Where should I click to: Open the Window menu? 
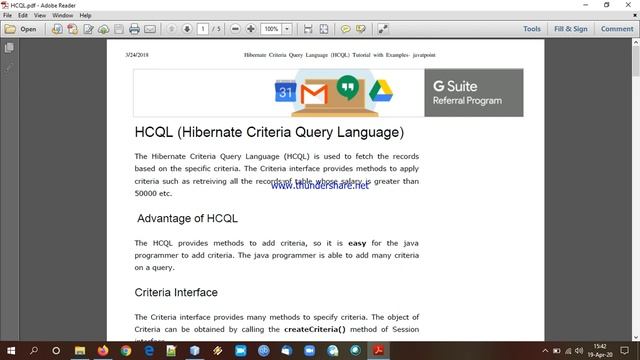click(x=62, y=16)
